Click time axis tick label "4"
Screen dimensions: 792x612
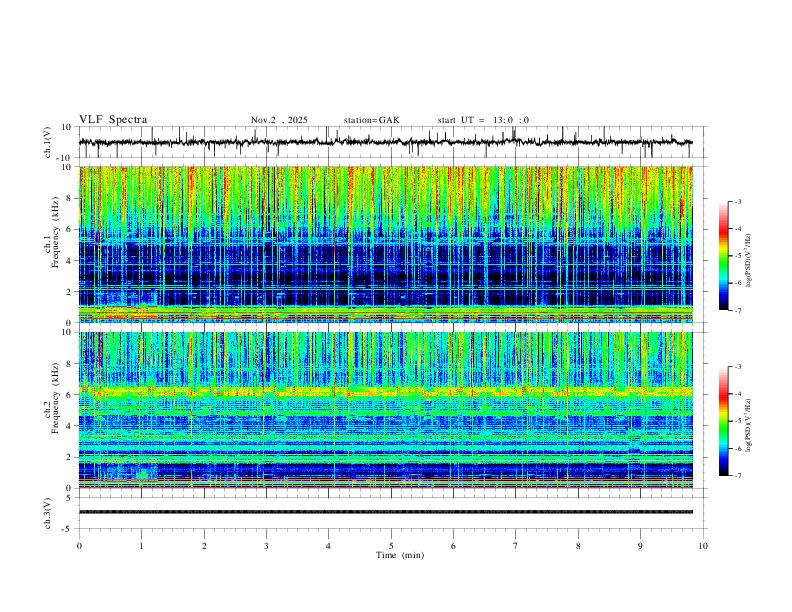click(x=328, y=546)
